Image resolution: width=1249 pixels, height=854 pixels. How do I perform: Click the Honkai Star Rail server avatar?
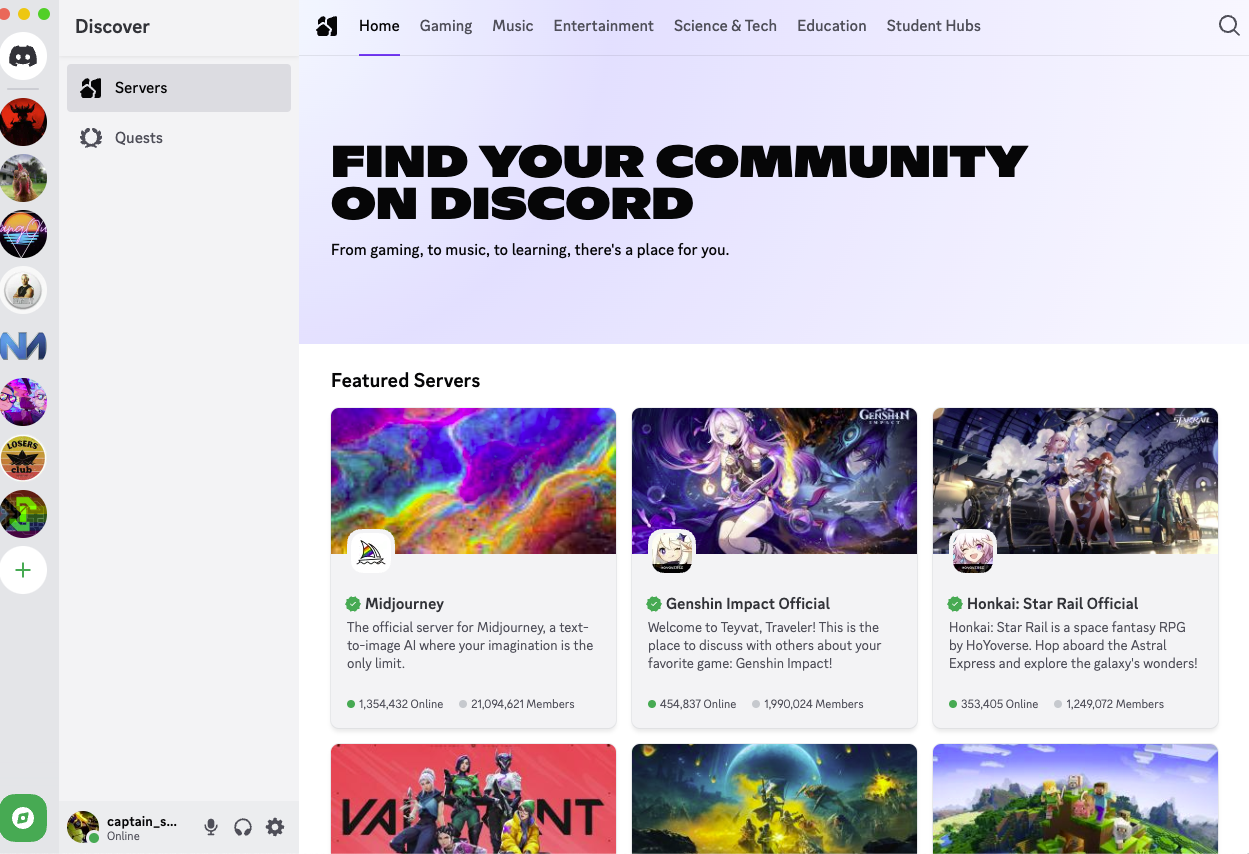(973, 553)
